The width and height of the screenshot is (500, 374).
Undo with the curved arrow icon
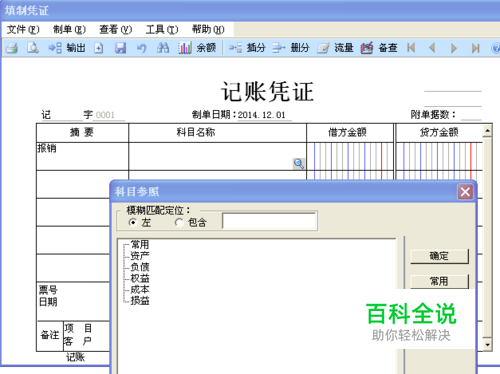point(142,48)
